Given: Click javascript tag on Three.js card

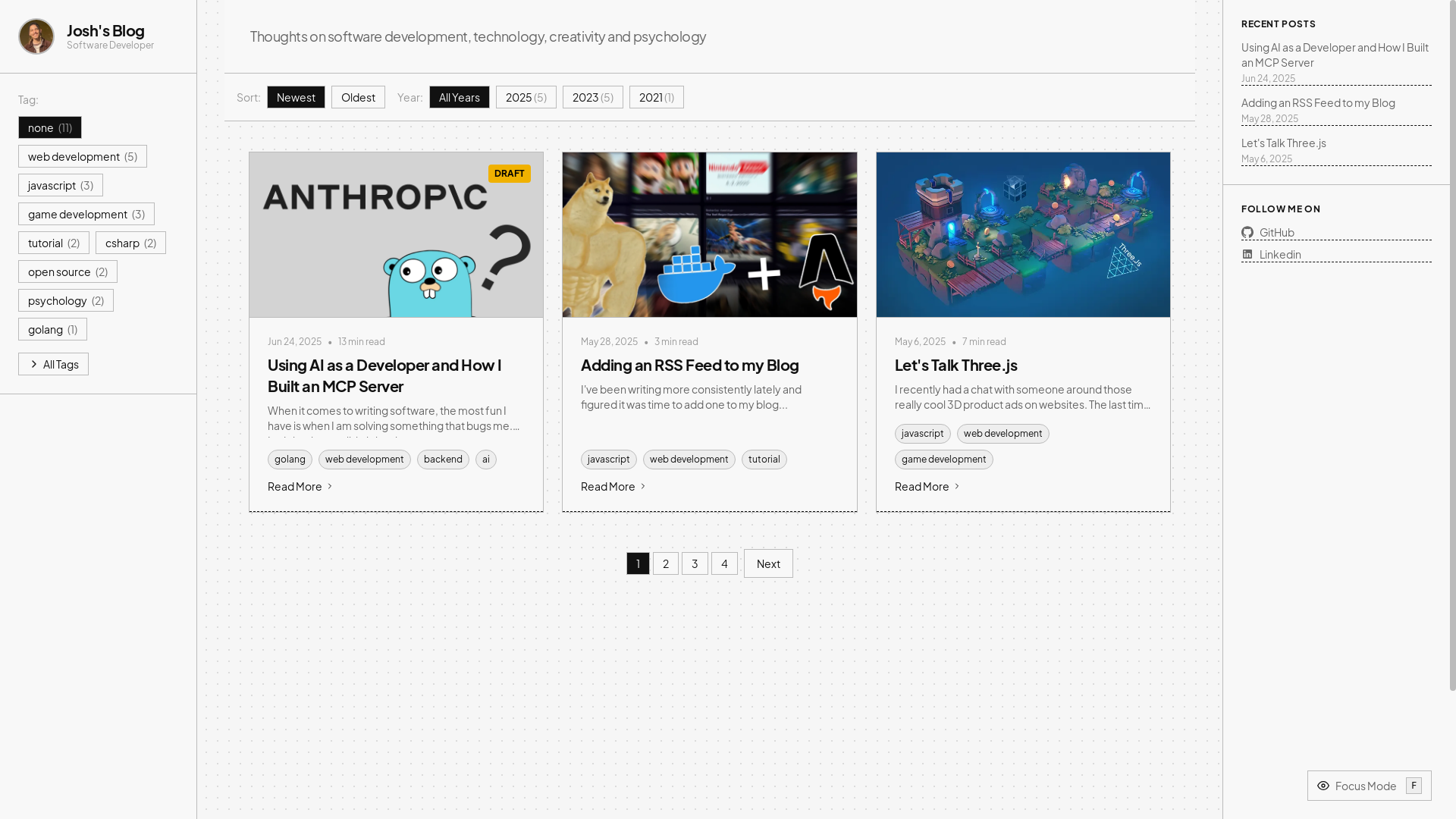Looking at the screenshot, I should [923, 434].
